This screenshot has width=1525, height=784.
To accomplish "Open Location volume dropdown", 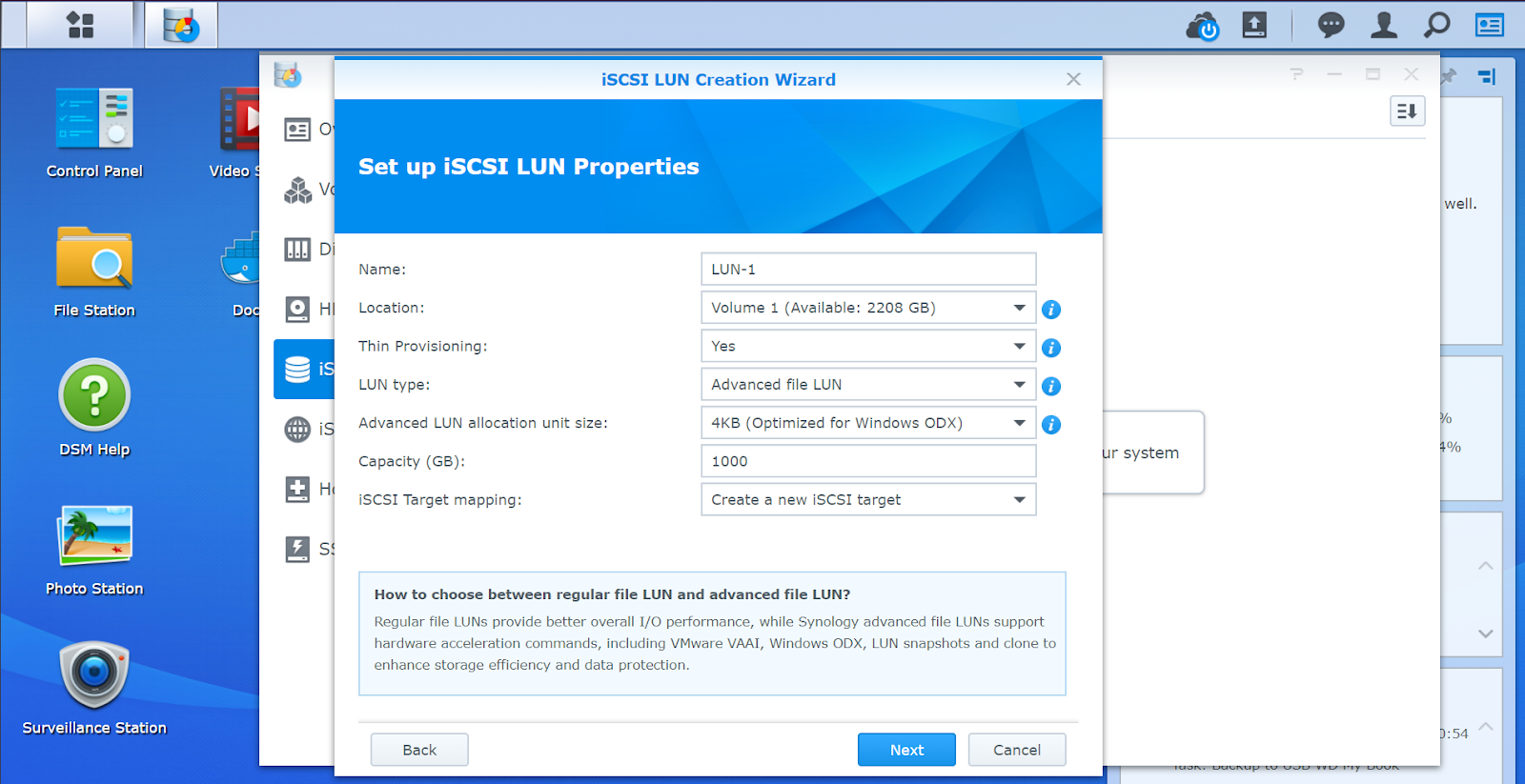I will pyautogui.click(x=868, y=308).
